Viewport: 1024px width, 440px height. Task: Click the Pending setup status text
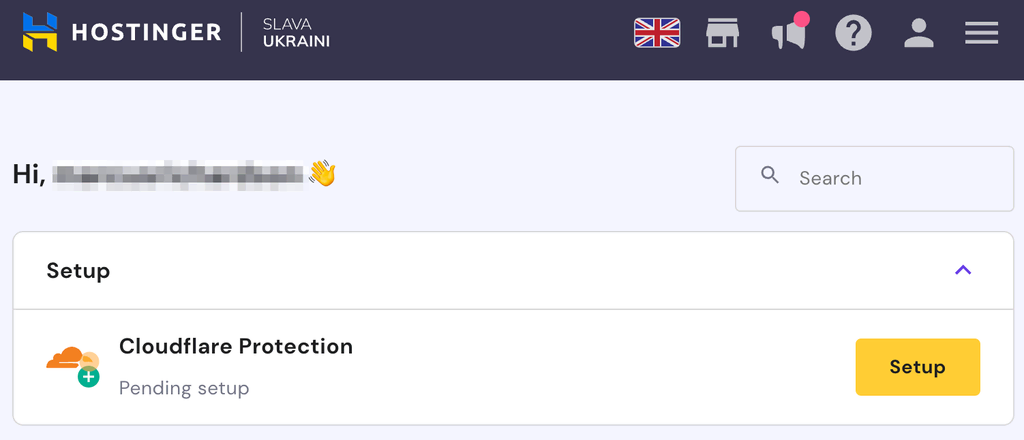pyautogui.click(x=184, y=387)
